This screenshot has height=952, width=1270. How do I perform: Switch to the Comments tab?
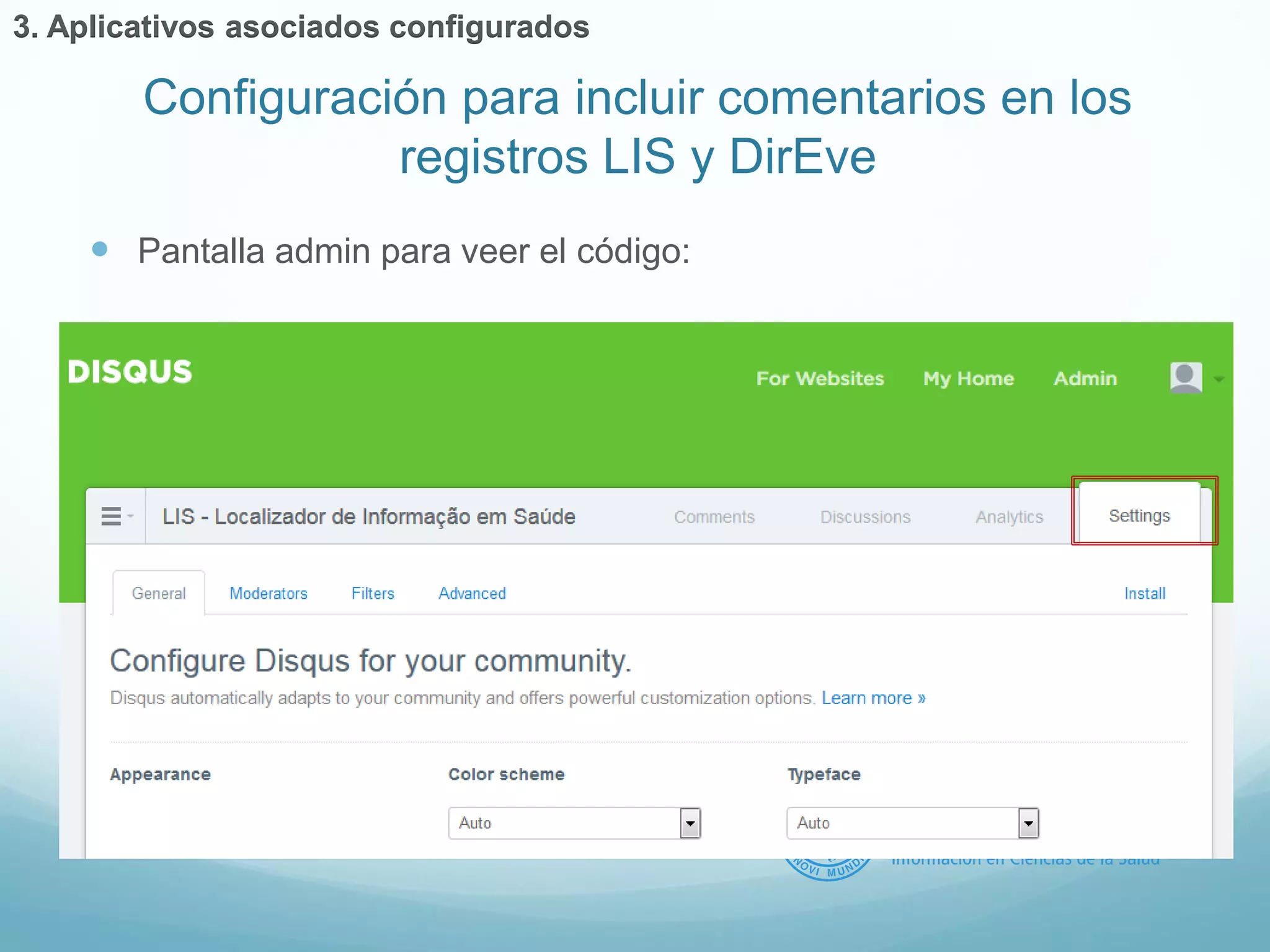click(714, 517)
